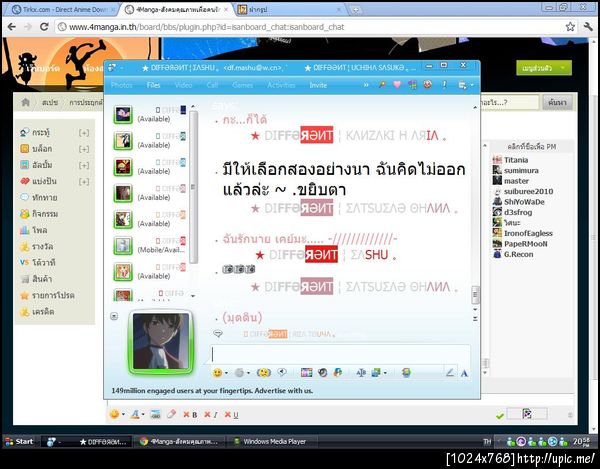This screenshot has width=600, height=469.
Task: Click the AB text icon in Messenger
Action: pos(361,372)
